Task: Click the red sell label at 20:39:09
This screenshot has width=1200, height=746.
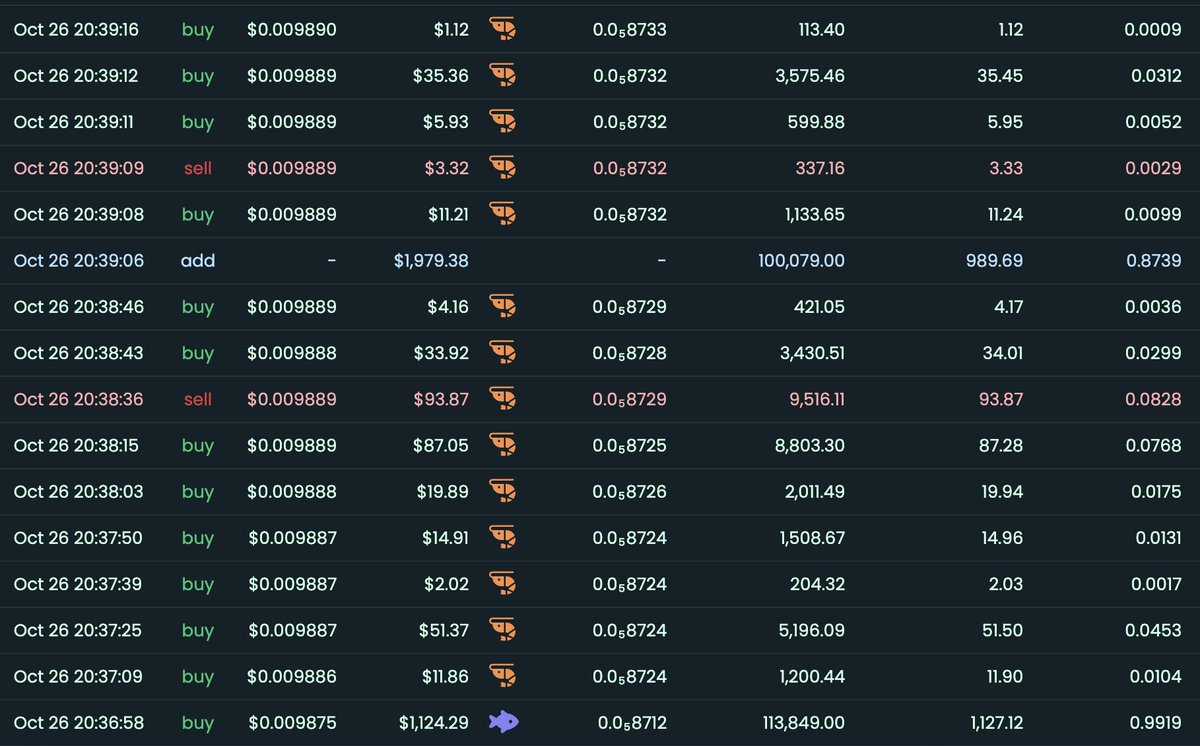Action: pos(198,169)
